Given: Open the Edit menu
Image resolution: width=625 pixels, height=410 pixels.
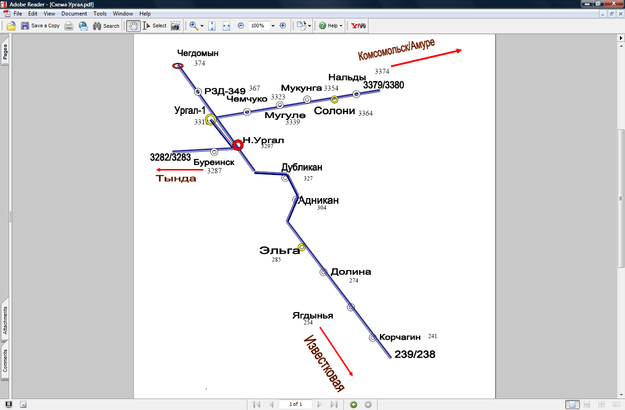Looking at the screenshot, I should pyautogui.click(x=33, y=14).
